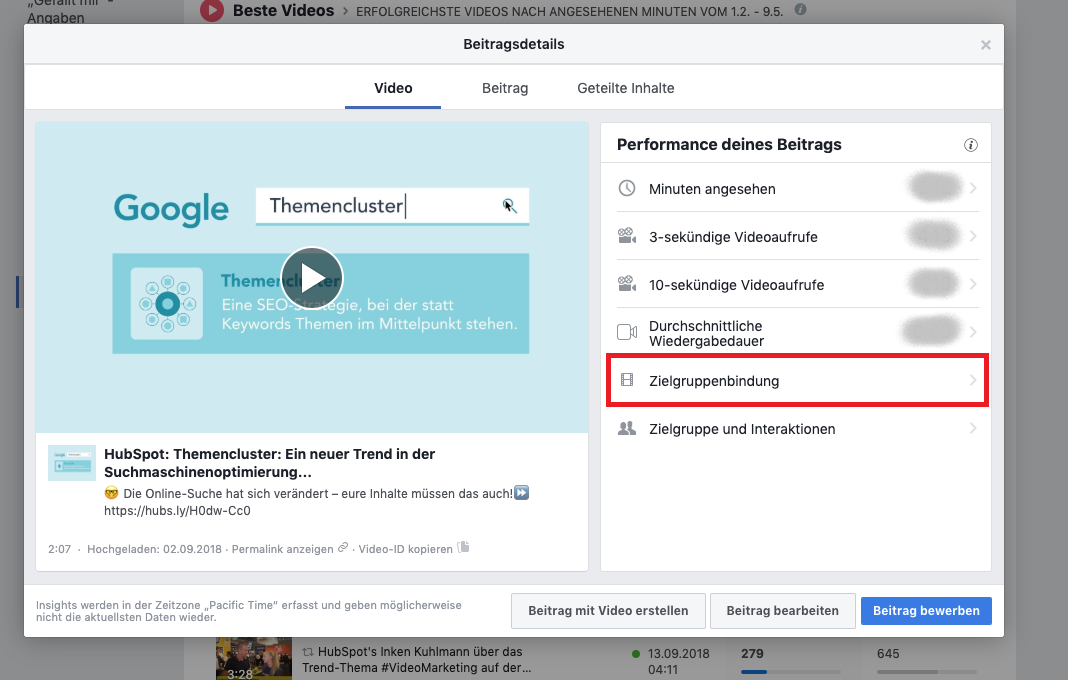Click the 13.09.2018 date in the background list
This screenshot has height=680, width=1068.
pyautogui.click(x=678, y=653)
